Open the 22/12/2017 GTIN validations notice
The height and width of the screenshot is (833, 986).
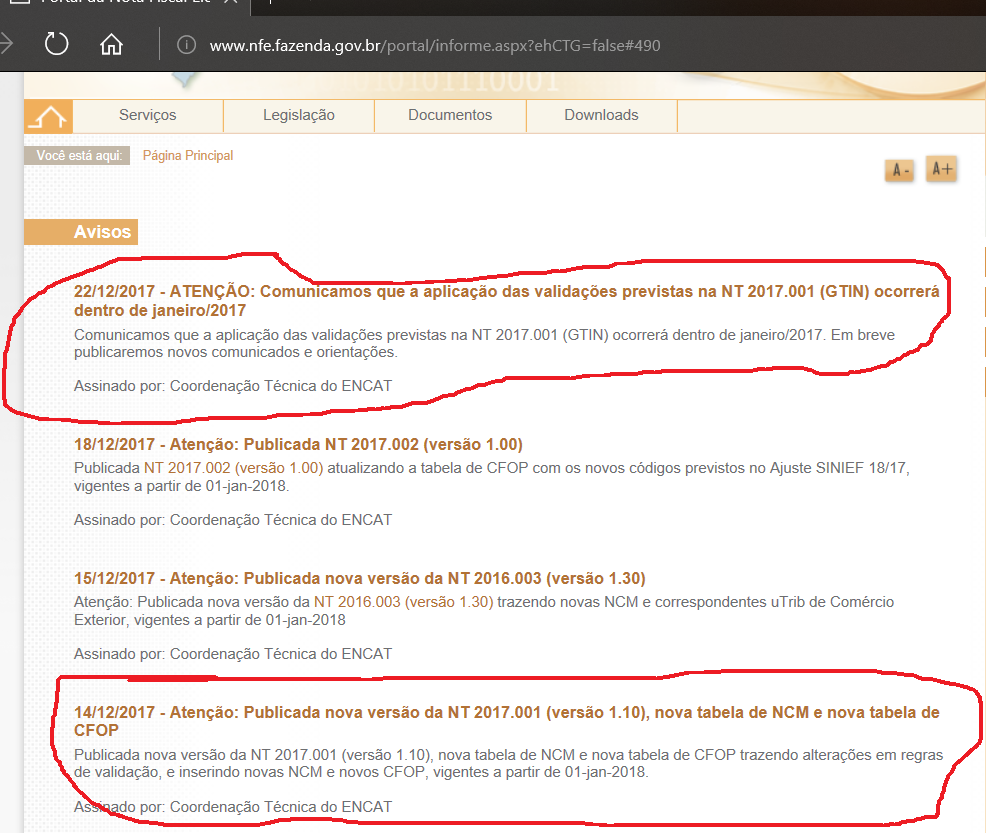pyautogui.click(x=506, y=301)
